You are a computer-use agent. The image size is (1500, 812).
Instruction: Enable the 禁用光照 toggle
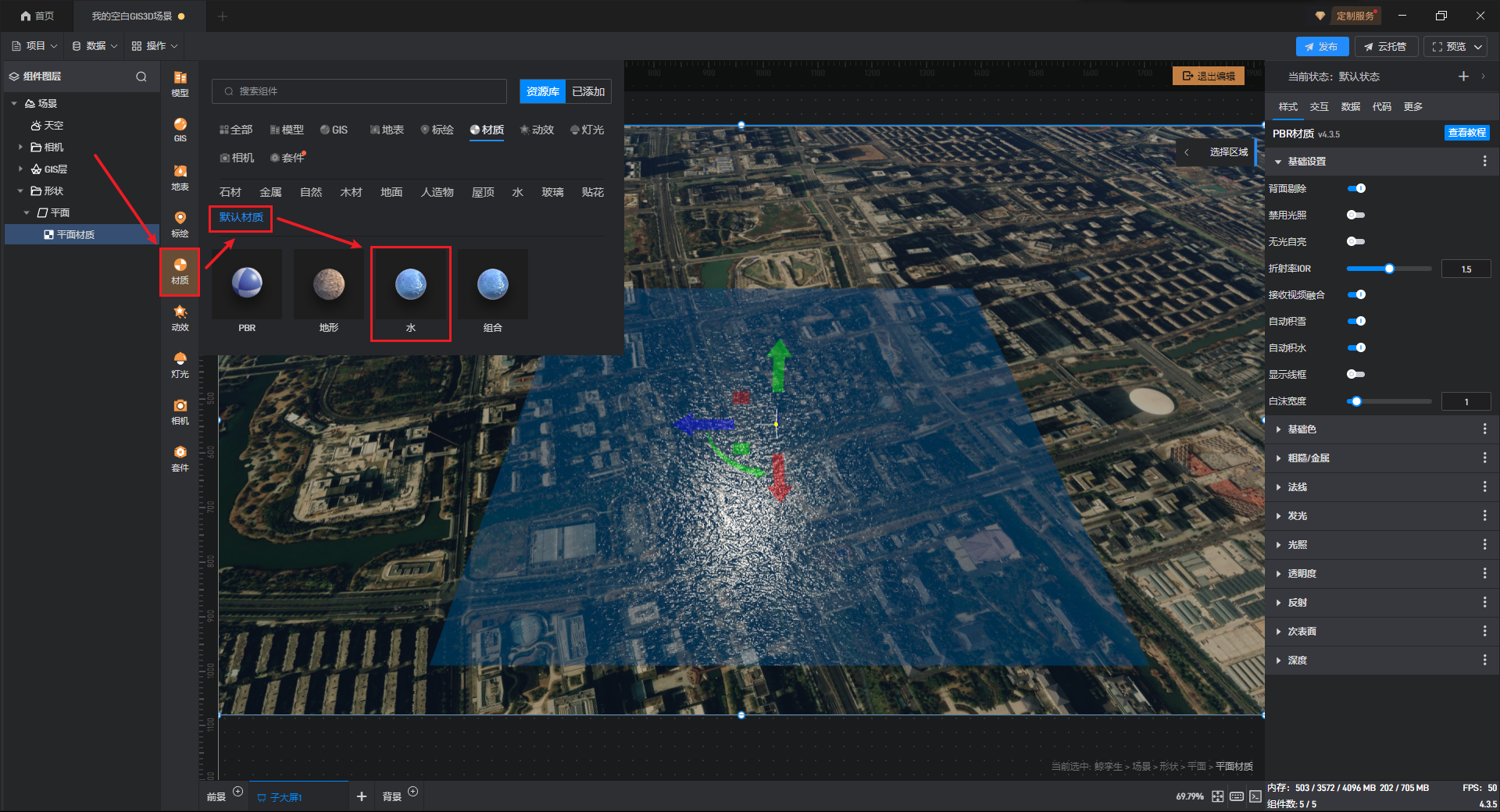coord(1356,215)
